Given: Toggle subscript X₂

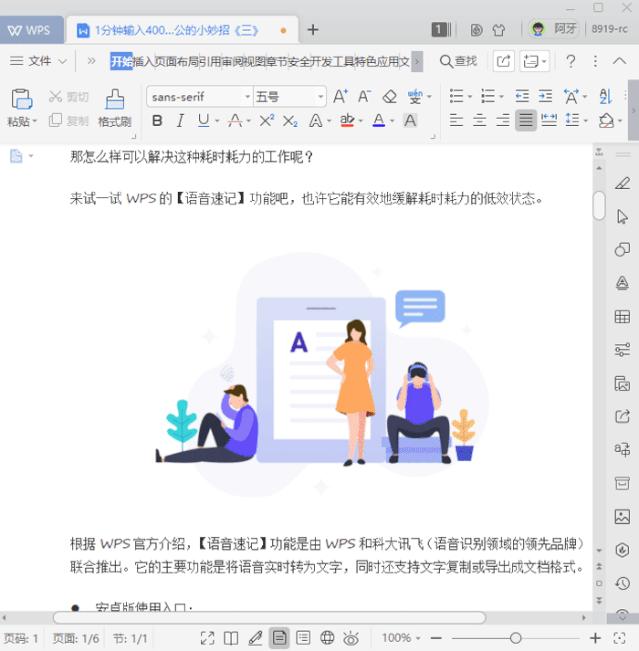Looking at the screenshot, I should point(290,121).
